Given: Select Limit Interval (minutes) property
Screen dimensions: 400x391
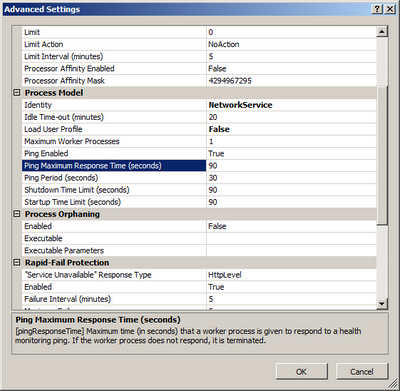Looking at the screenshot, I should (x=114, y=56).
